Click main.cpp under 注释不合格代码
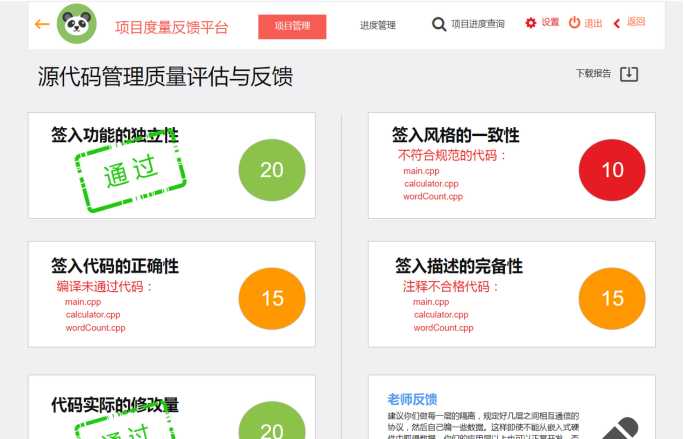The width and height of the screenshot is (684, 439). point(431,302)
